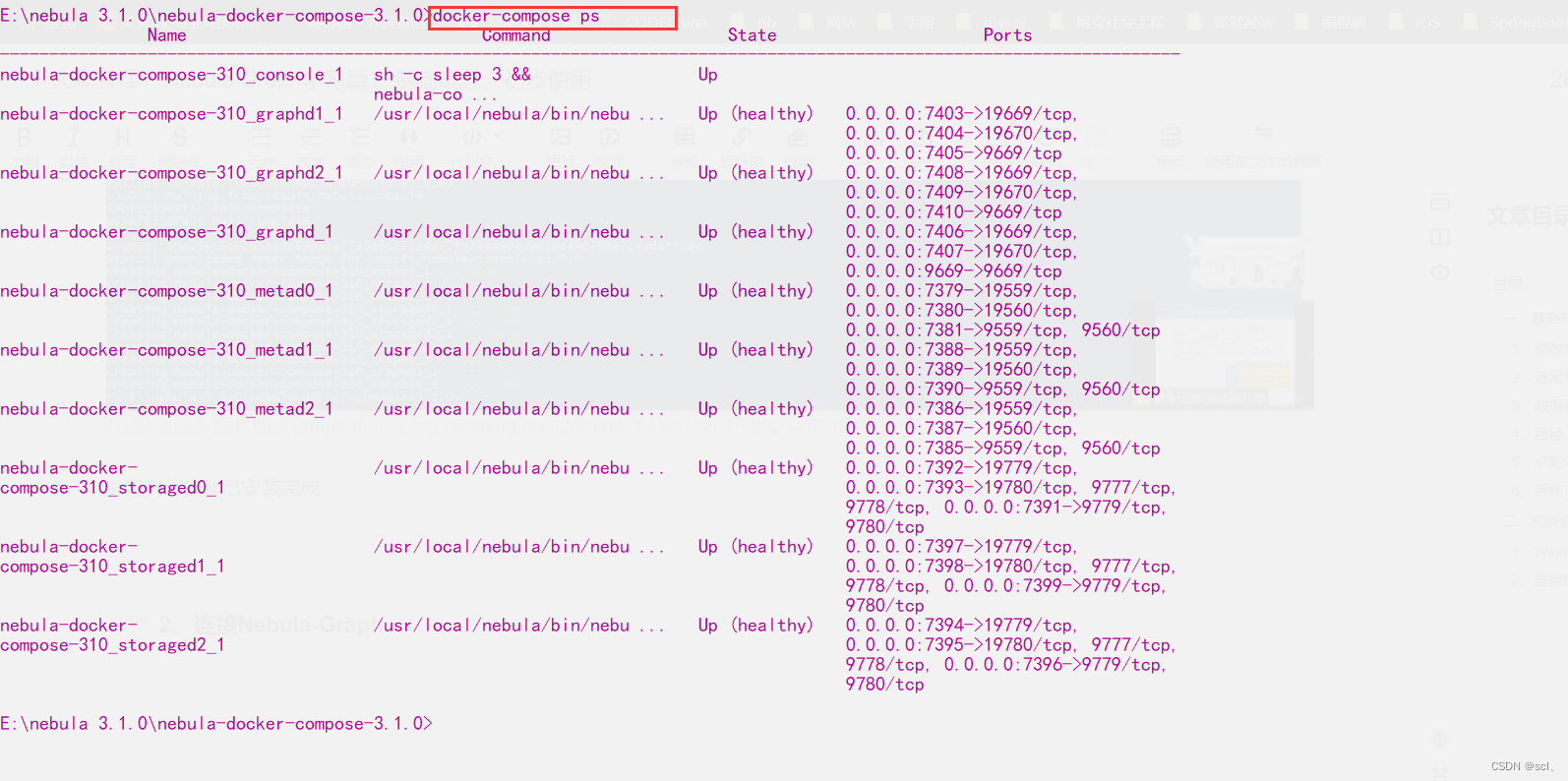Select container name nebula-docker-compose-310_metad1_1

tap(166, 350)
